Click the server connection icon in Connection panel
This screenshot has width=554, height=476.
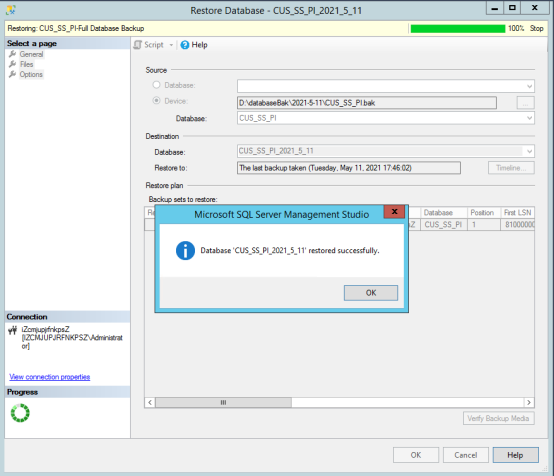point(13,330)
